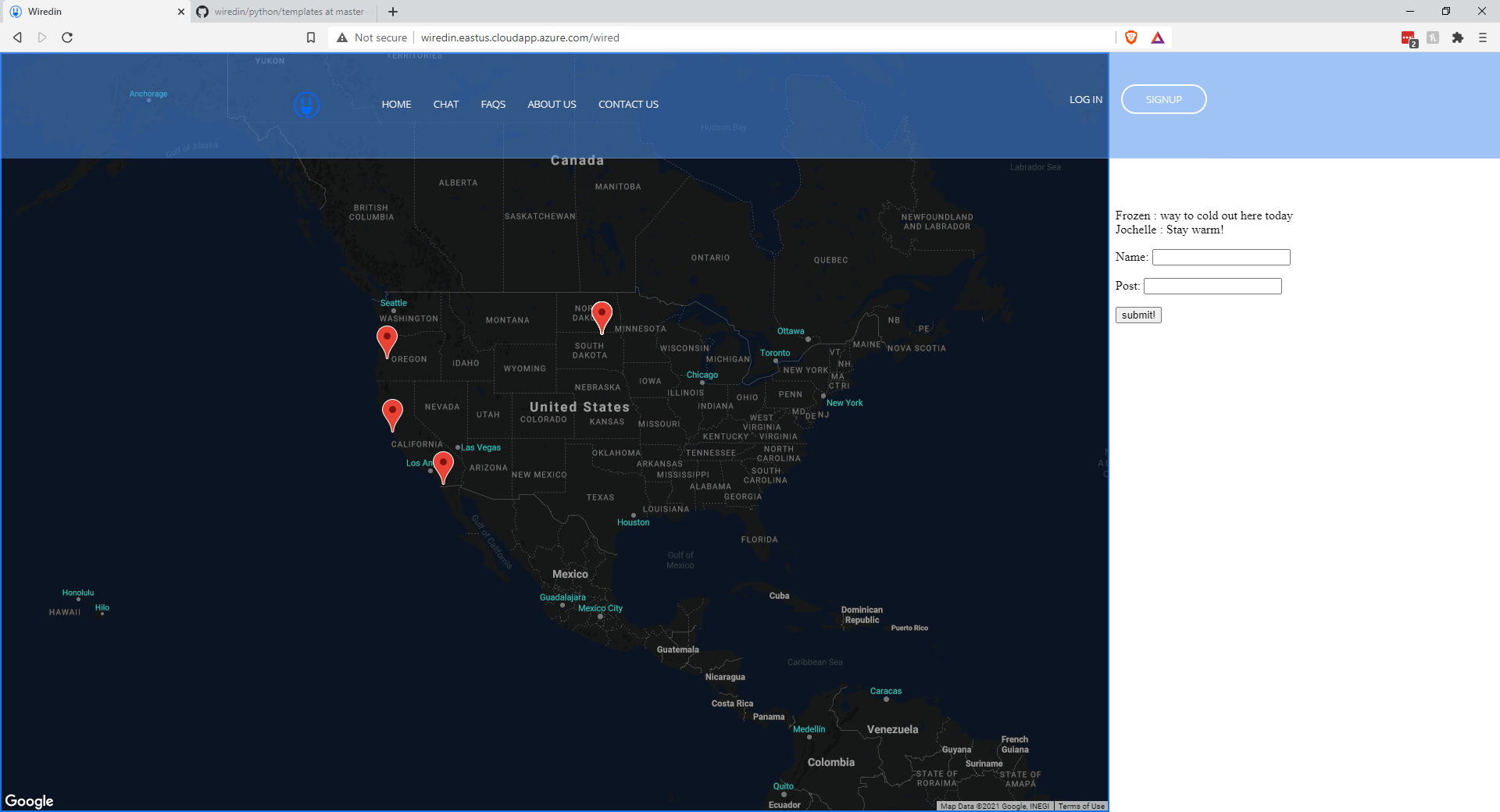Viewport: 1500px width, 812px height.
Task: Click the red extension icon with badge
Action: (1409, 38)
